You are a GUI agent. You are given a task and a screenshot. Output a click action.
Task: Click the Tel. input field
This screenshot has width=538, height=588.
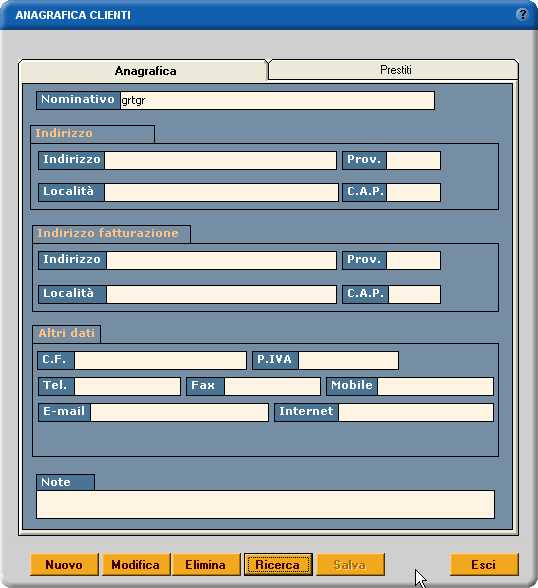point(127,386)
